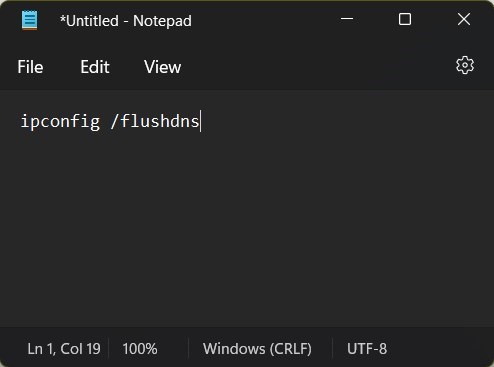Place cursor in space between ipconfig and /flushdns

[105, 121]
